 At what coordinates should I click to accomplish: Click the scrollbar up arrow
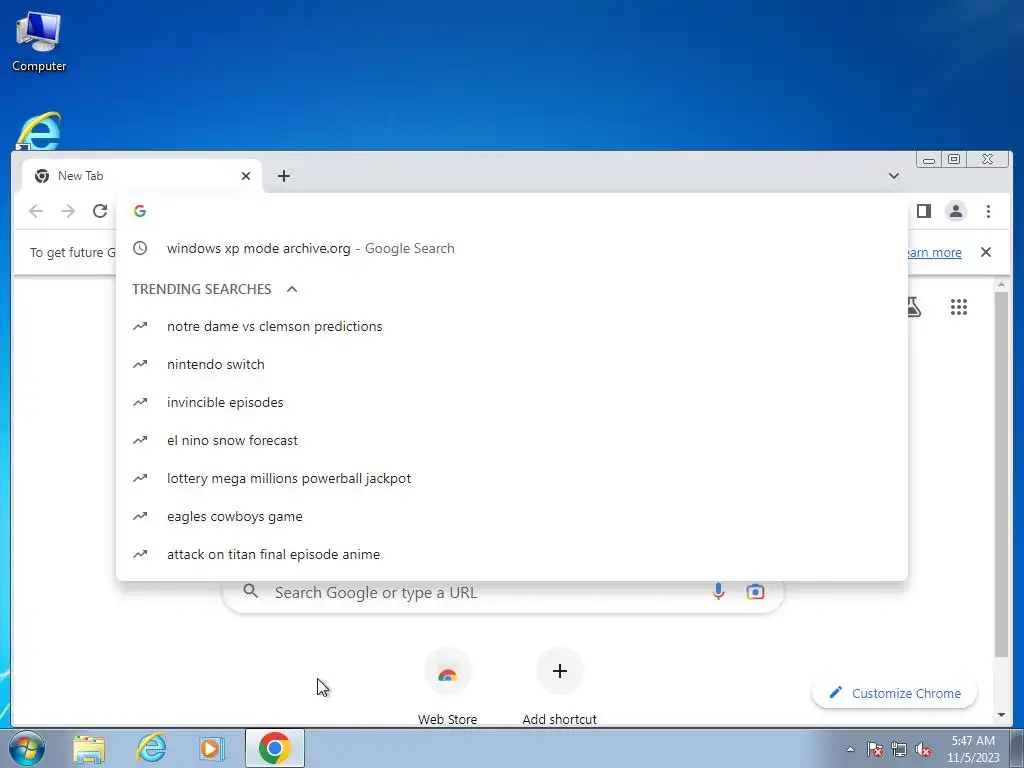pyautogui.click(x=1001, y=285)
